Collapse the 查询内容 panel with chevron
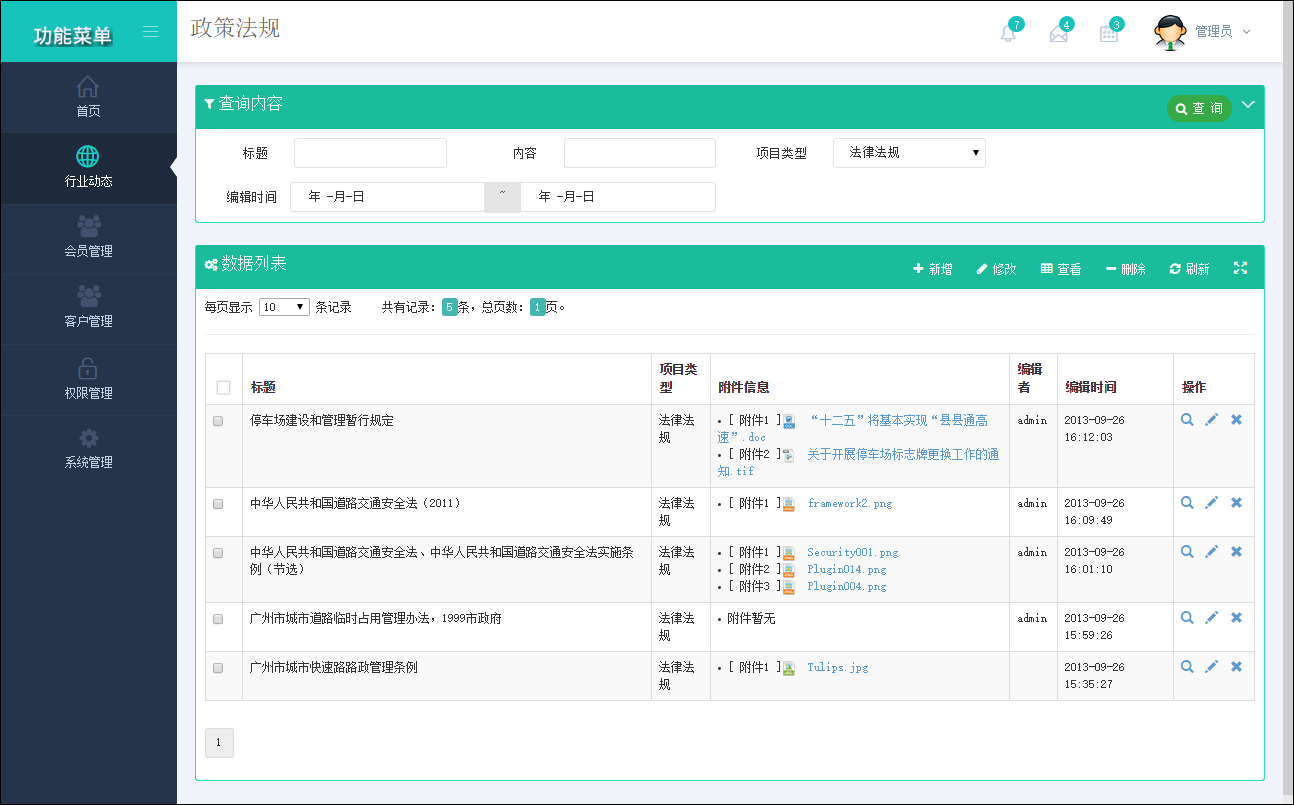The height and width of the screenshot is (805, 1294). (x=1248, y=105)
